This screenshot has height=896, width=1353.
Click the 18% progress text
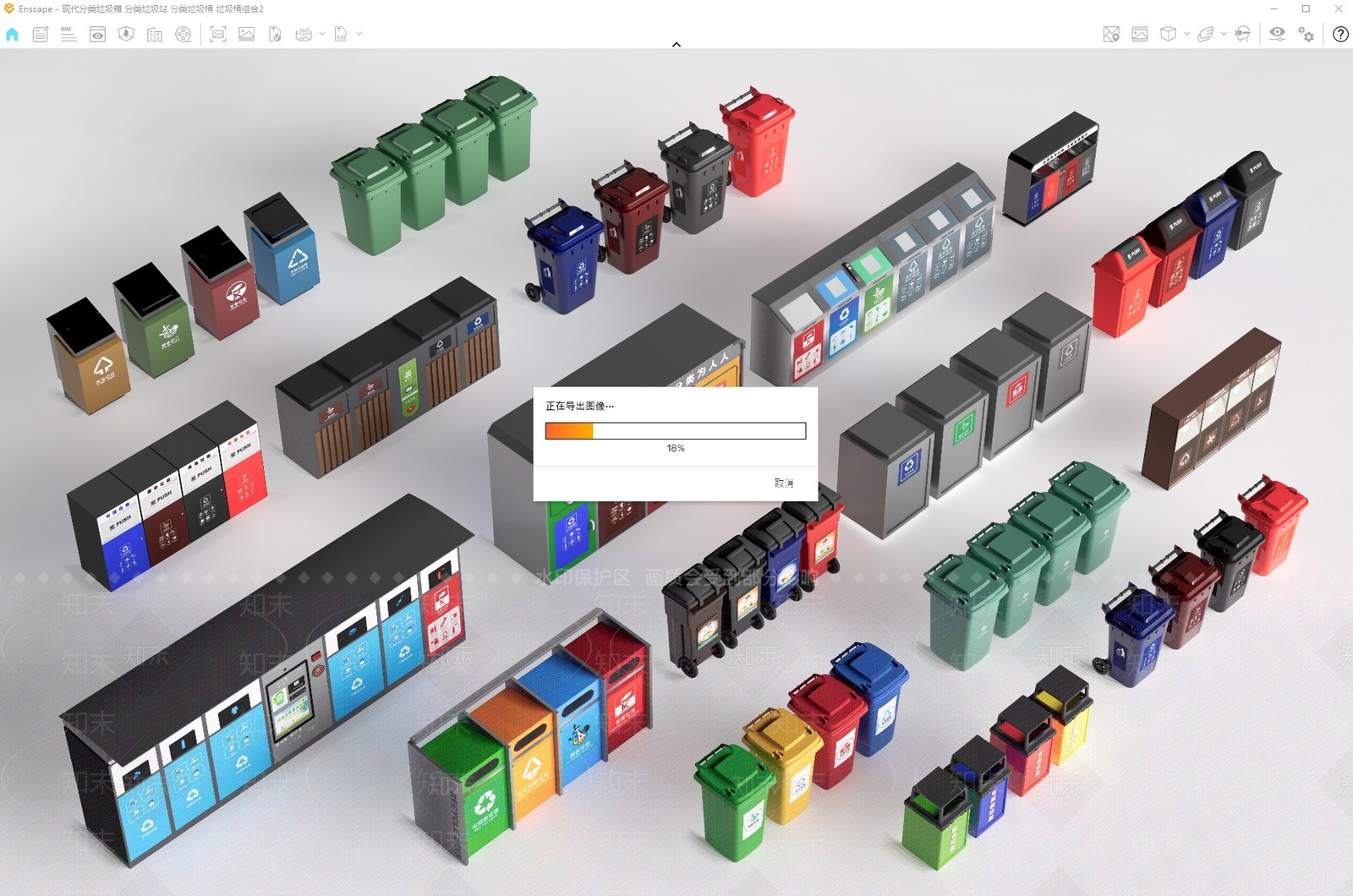[x=676, y=449]
